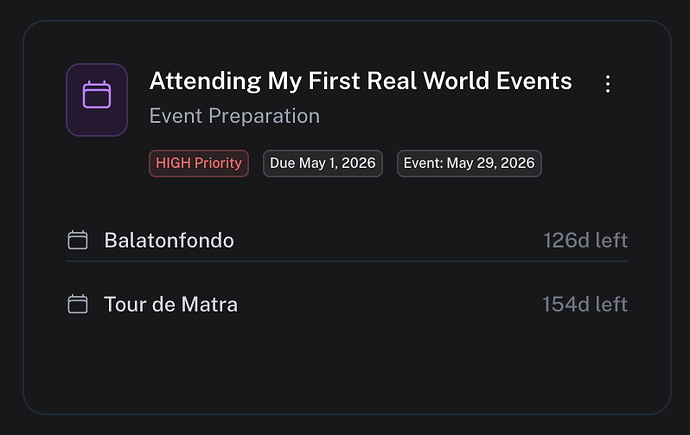Click the Event Preparation subtitle
690x435 pixels.
click(234, 116)
